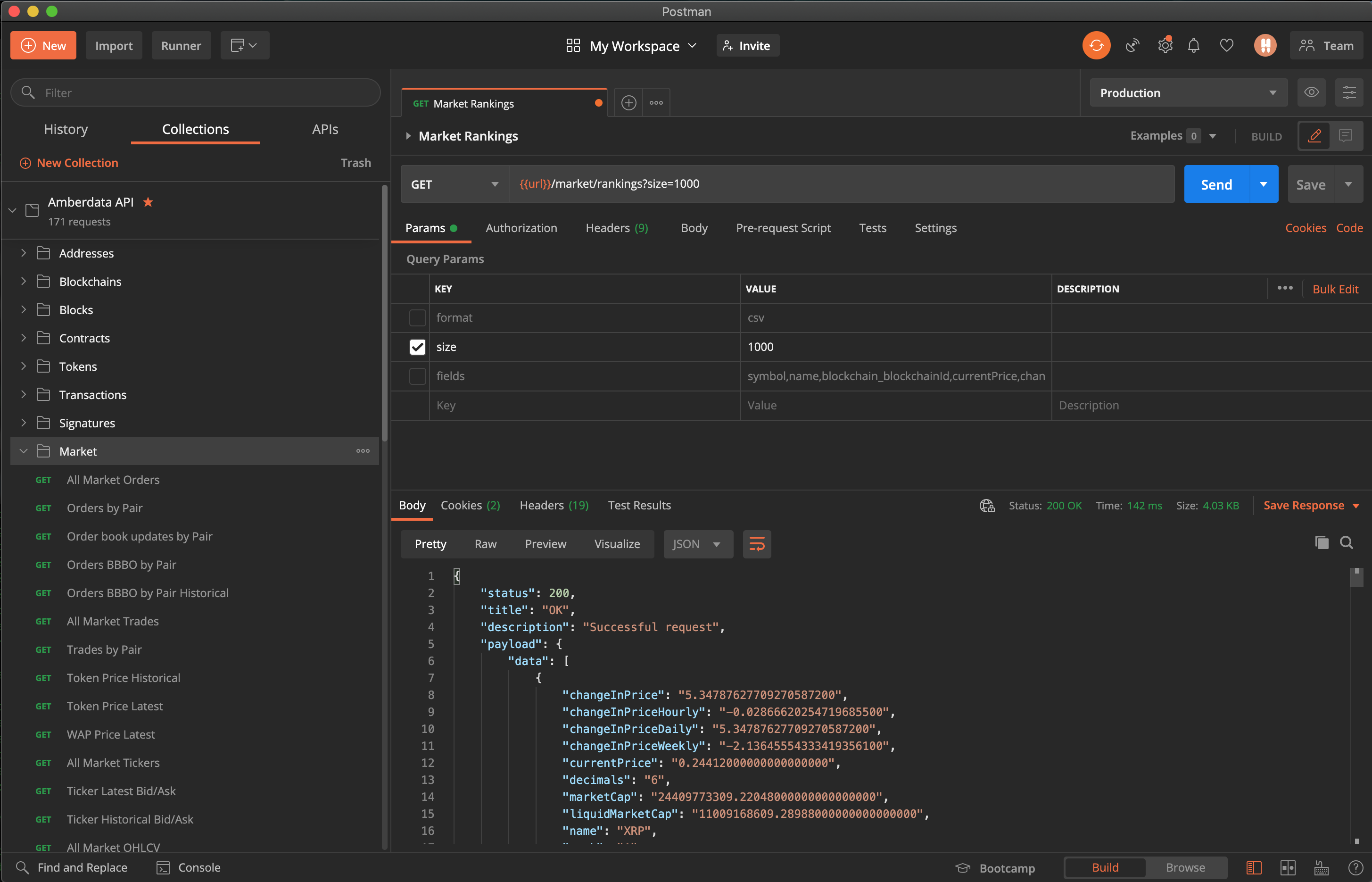Click the Import button

(113, 45)
